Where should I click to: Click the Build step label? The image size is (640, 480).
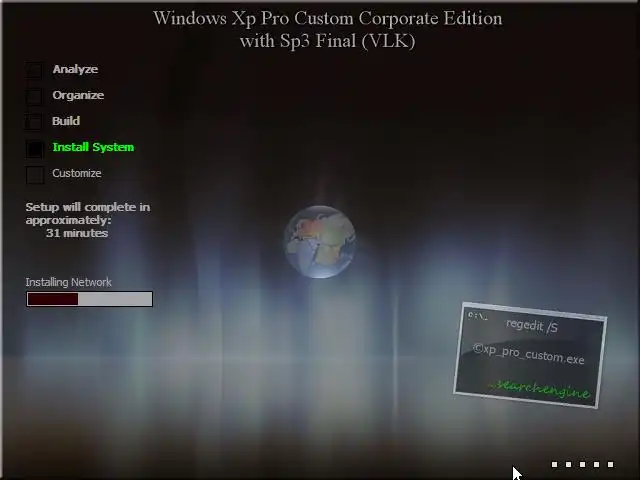[66, 121]
